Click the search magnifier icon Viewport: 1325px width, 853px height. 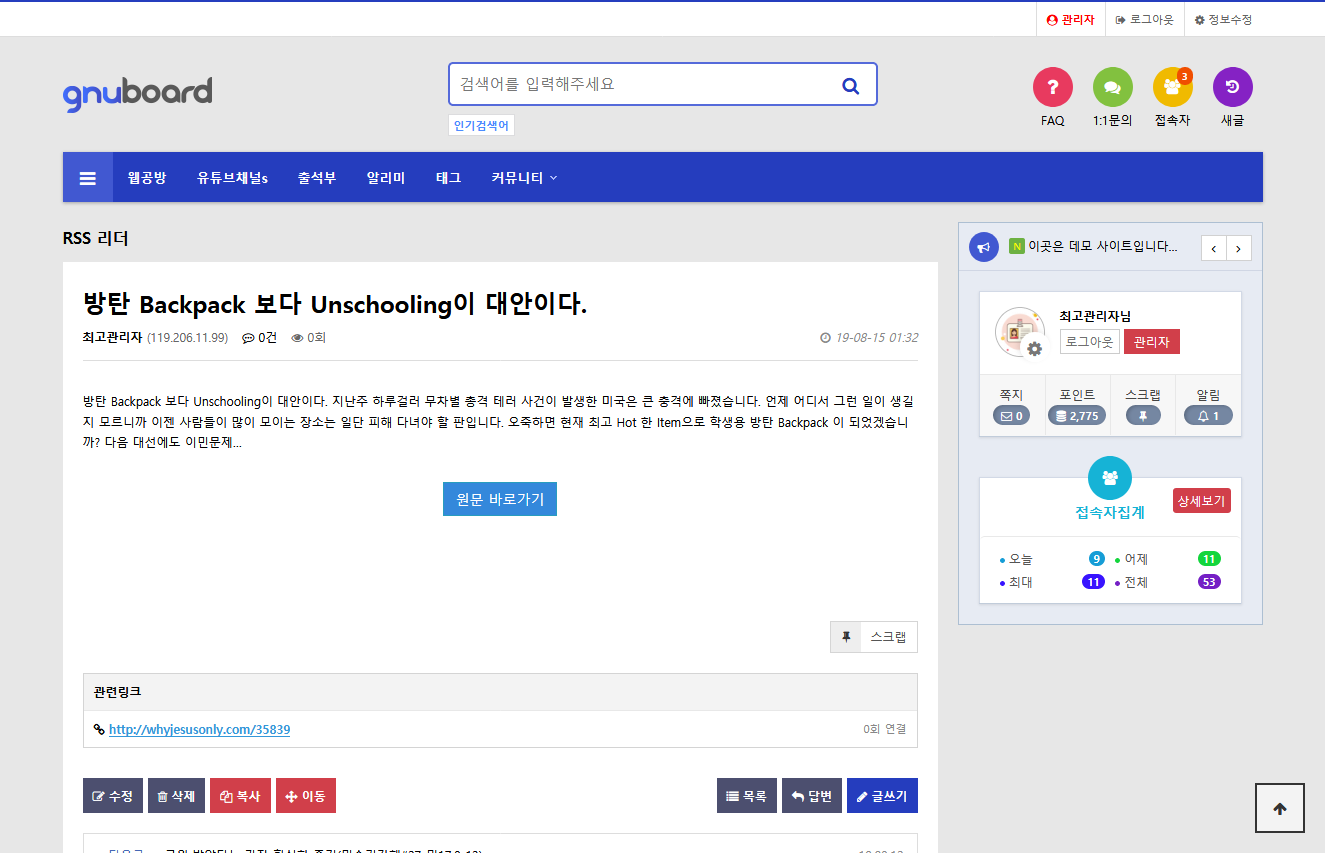click(850, 84)
